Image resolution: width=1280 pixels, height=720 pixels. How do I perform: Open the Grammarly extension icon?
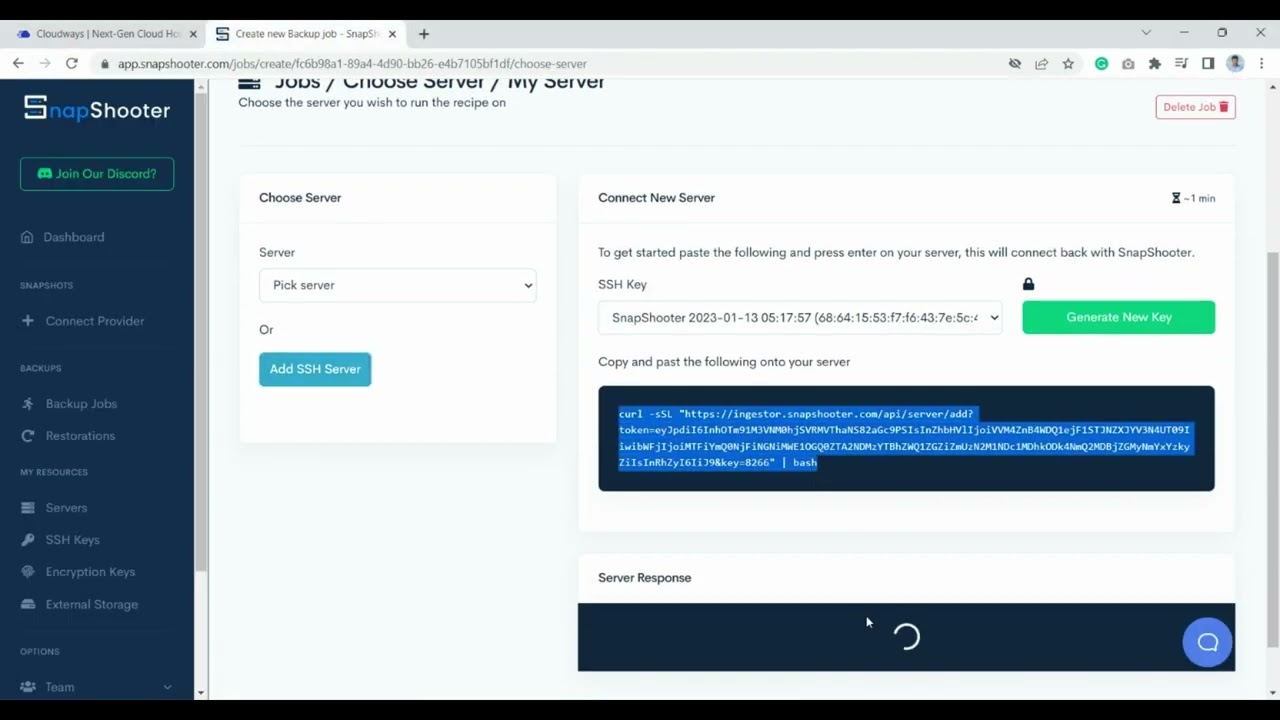(x=1101, y=63)
